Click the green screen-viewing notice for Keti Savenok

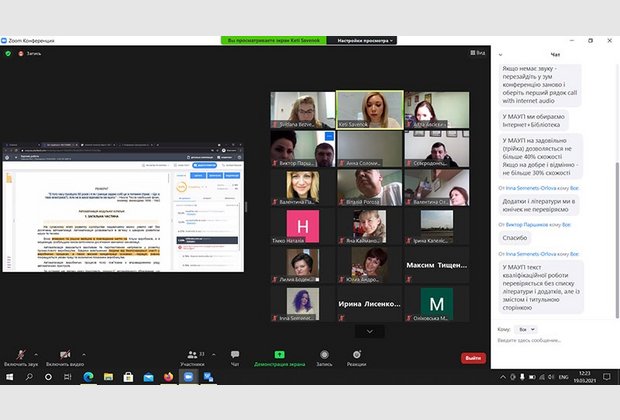click(274, 40)
